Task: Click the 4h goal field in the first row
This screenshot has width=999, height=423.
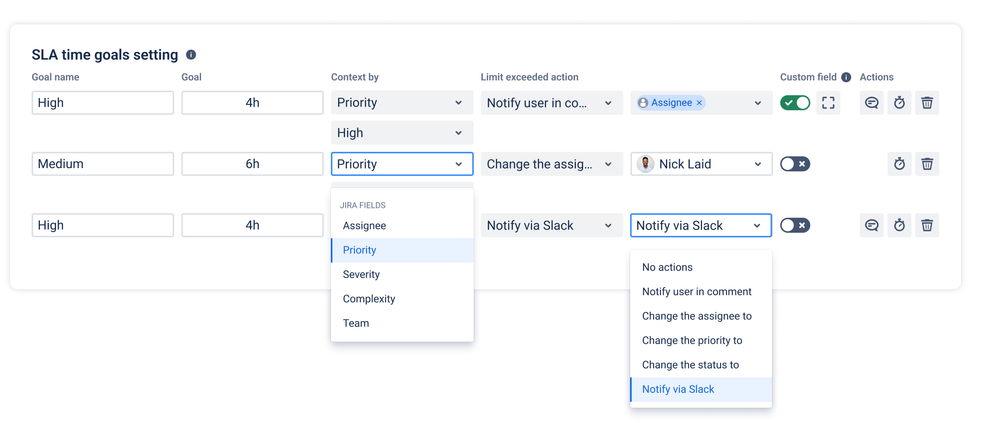Action: point(252,103)
